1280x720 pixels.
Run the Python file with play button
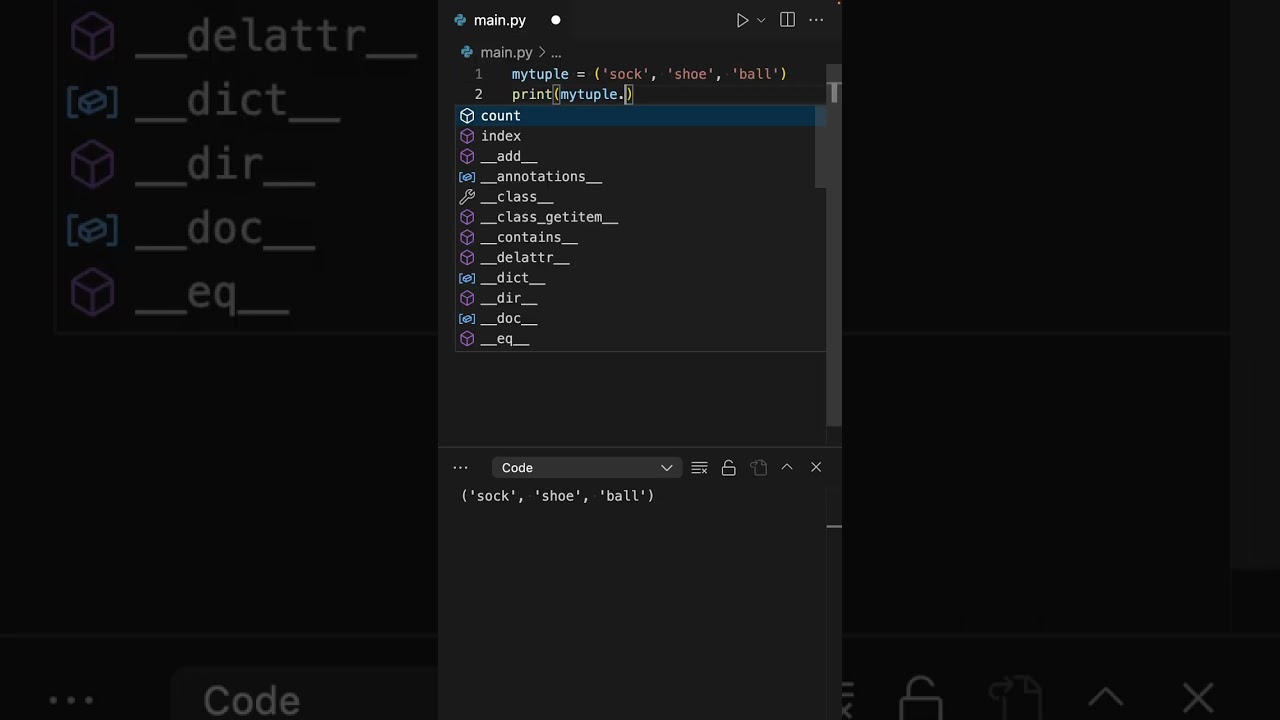pos(742,20)
